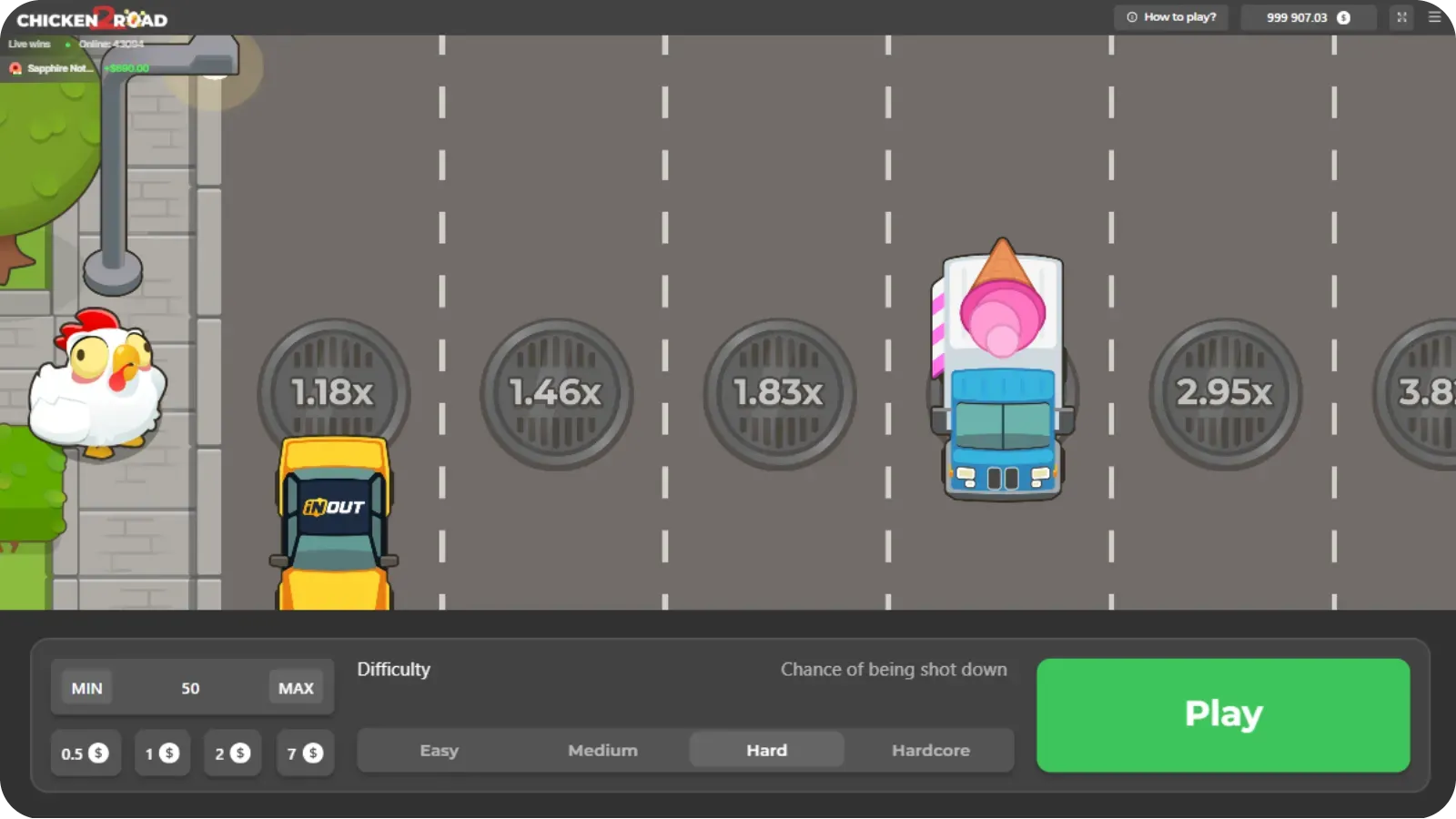Image resolution: width=1456 pixels, height=819 pixels.
Task: Click the white chicken character
Action: (97, 383)
